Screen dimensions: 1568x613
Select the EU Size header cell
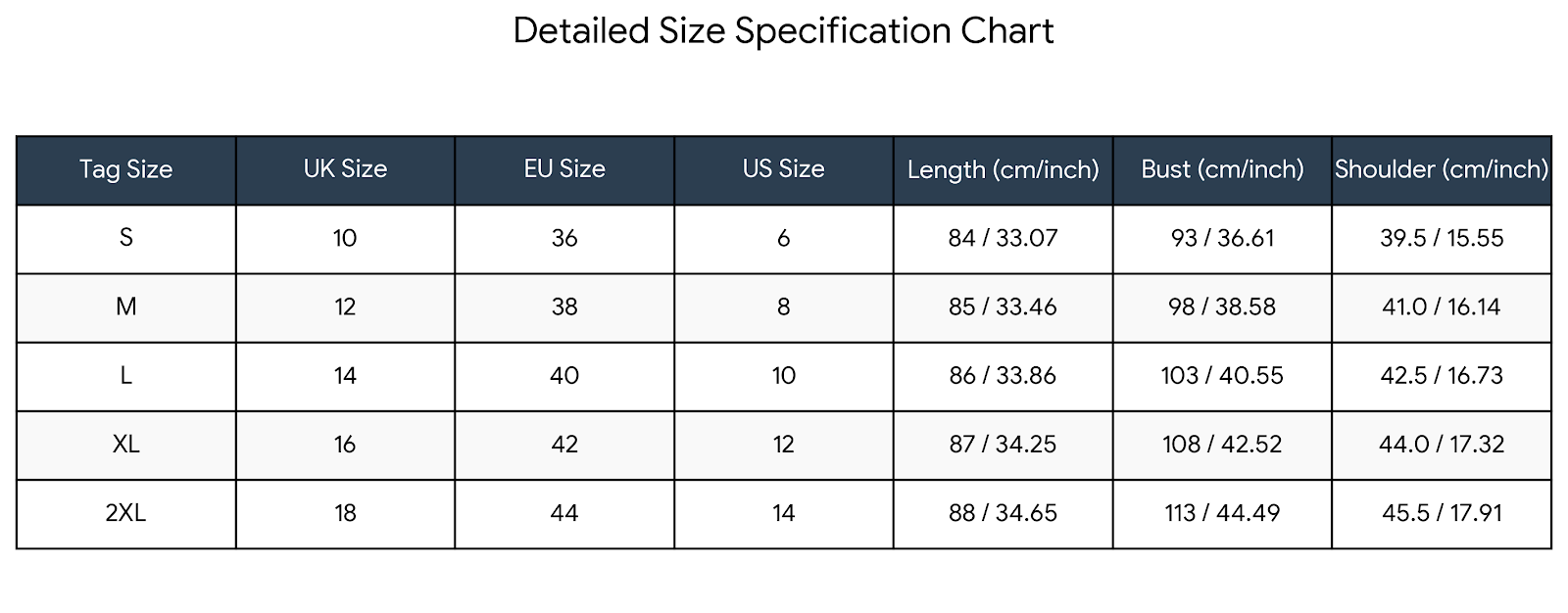tap(564, 169)
